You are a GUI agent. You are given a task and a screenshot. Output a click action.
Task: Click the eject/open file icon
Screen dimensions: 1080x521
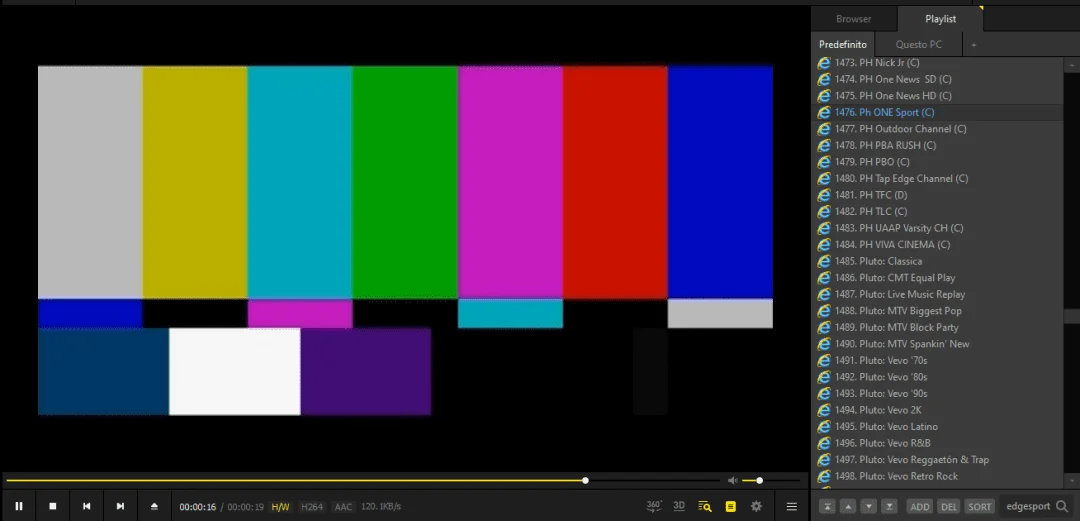click(154, 506)
